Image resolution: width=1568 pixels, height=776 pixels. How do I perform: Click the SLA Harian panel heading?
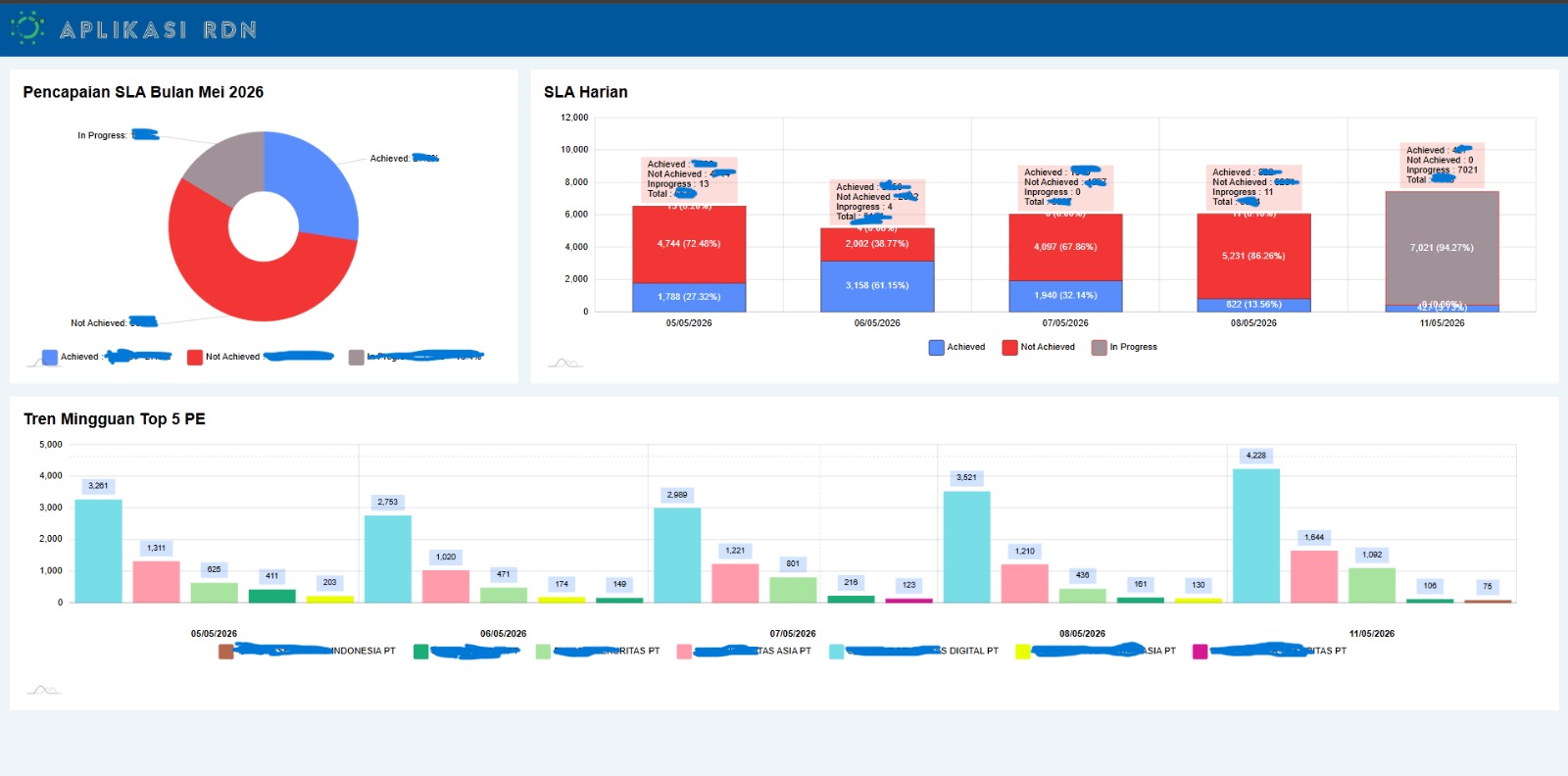[586, 92]
